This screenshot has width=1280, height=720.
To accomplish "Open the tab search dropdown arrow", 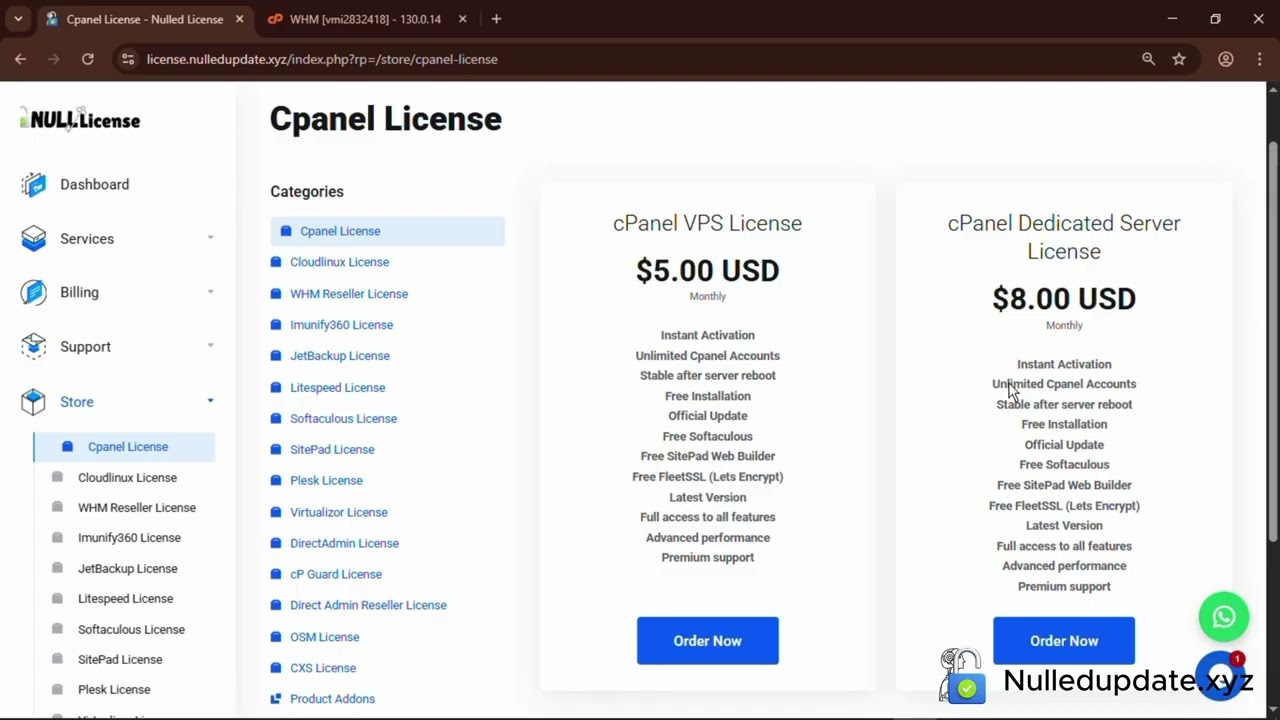I will 18,19.
